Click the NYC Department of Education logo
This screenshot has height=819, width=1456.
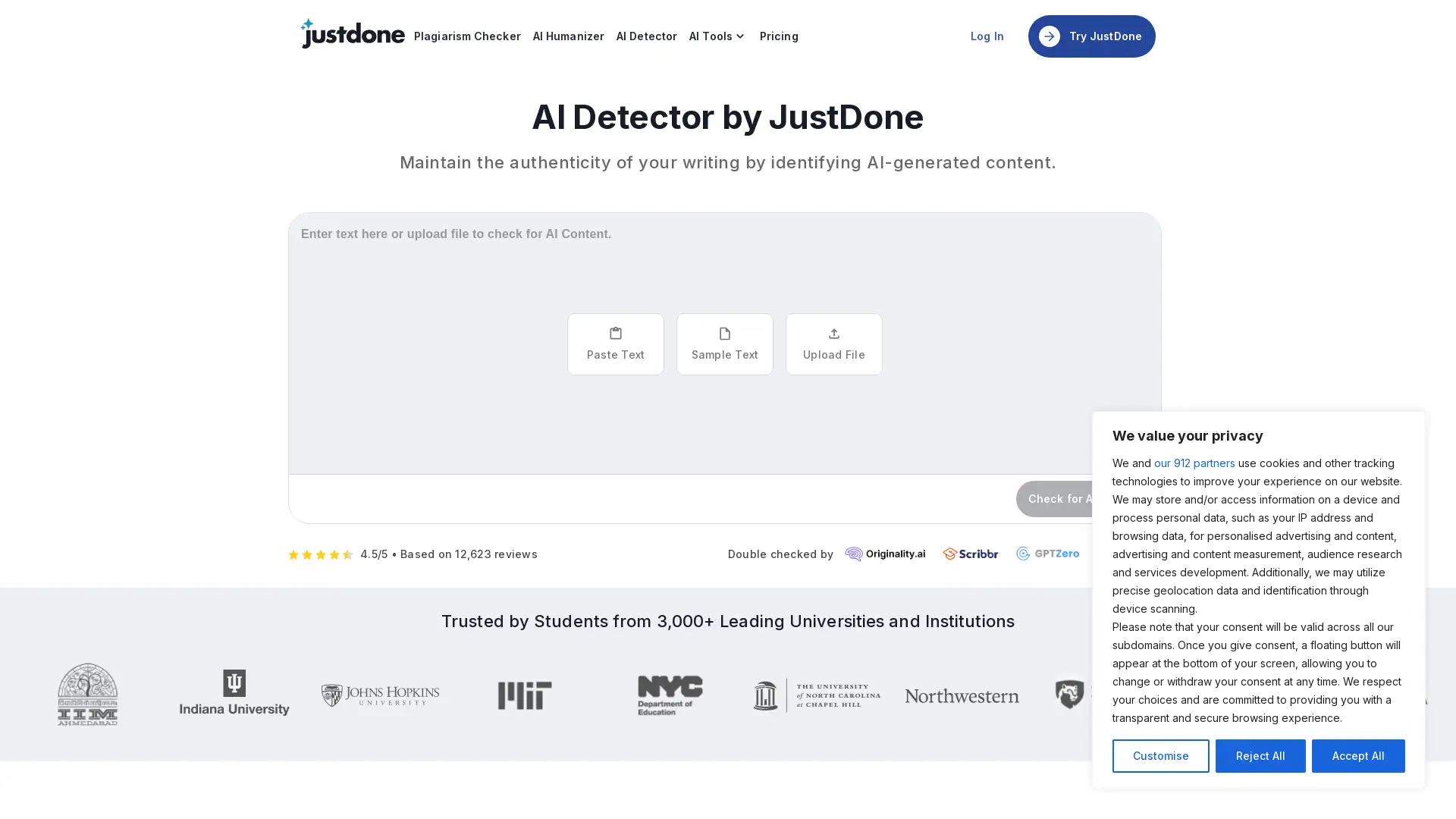670,695
